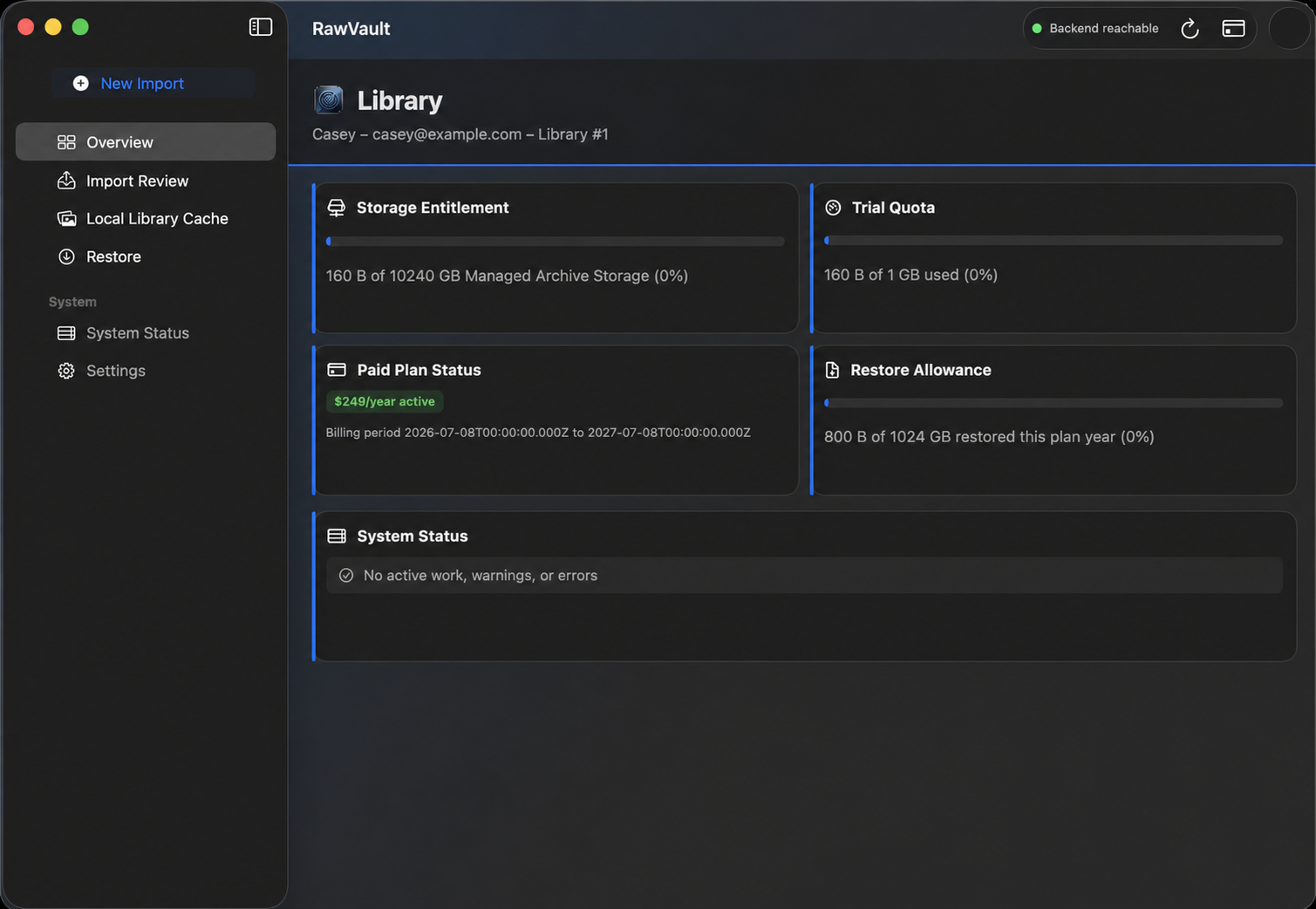
Task: Click the 160 B of 1 GB used text
Action: point(910,275)
